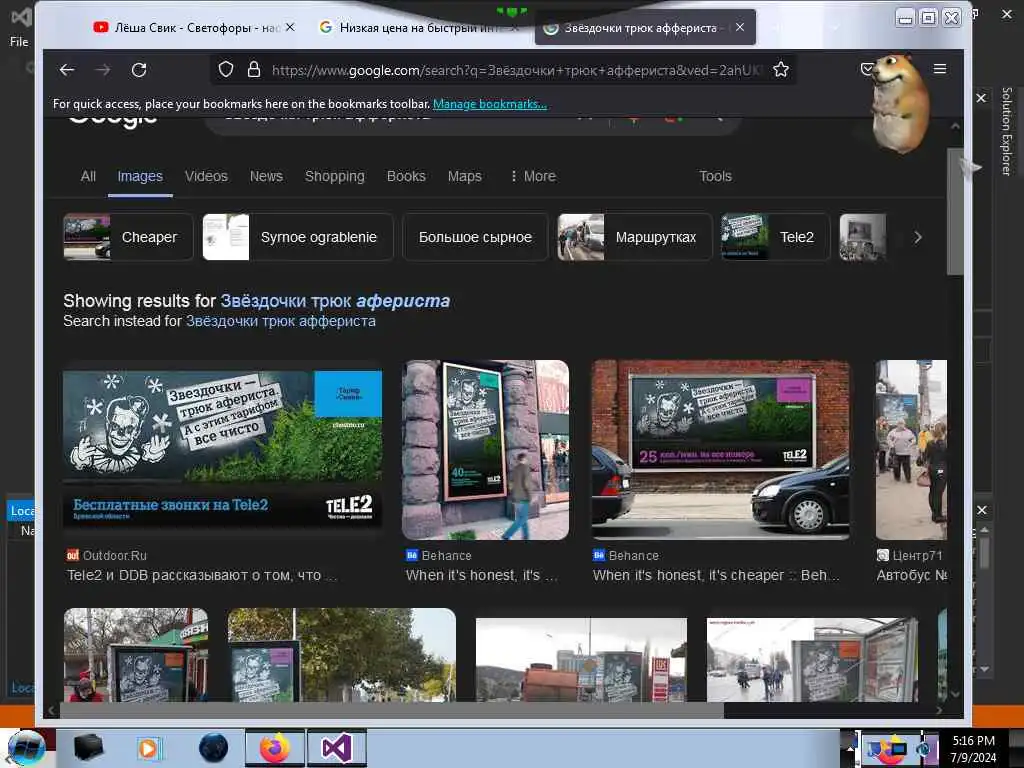Select the Cheaper suggestion chip
Viewport: 1024px width, 768px height.
click(x=128, y=237)
